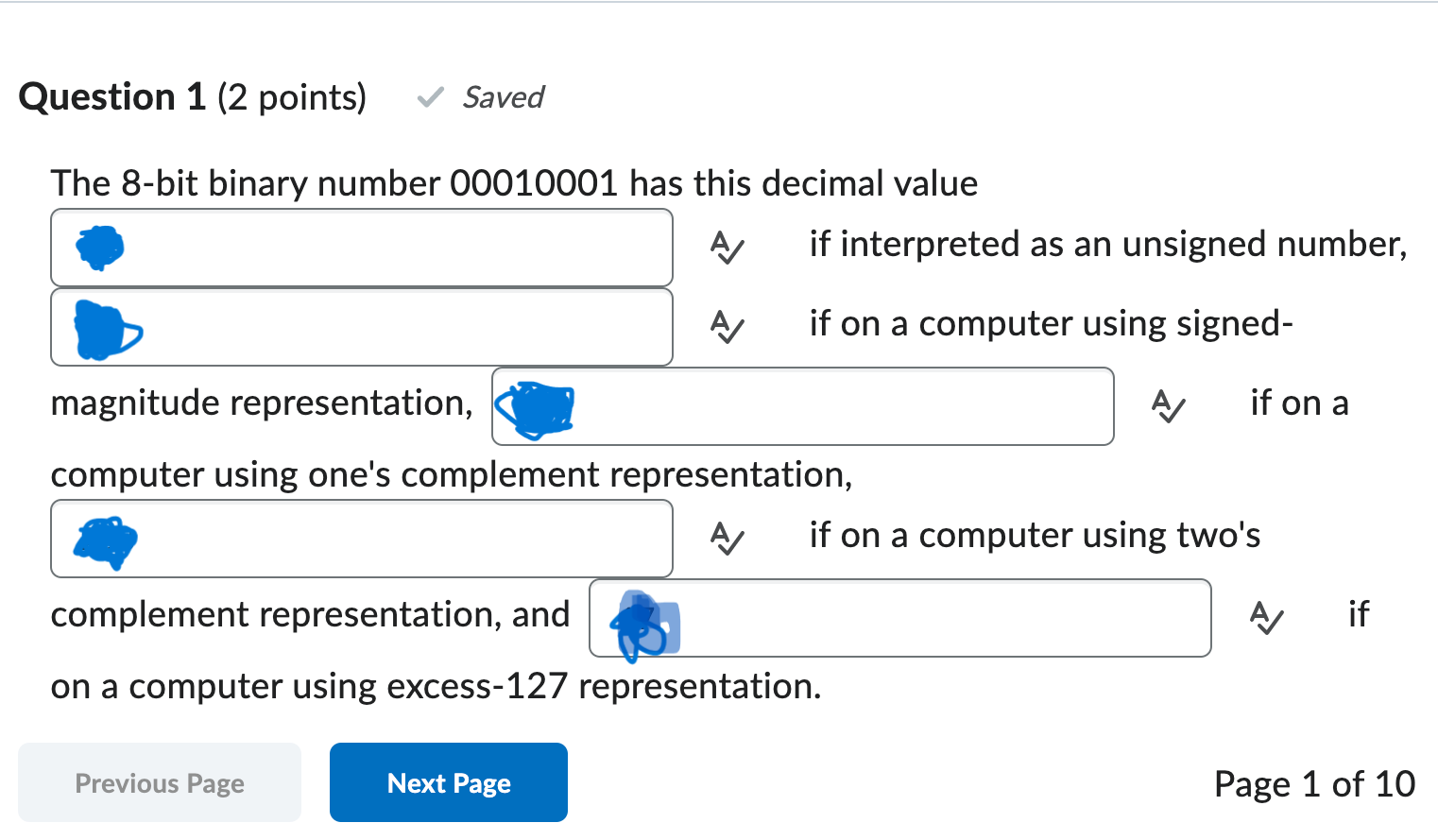1438x840 pixels.
Task: Click the Next Page button
Action: click(448, 782)
